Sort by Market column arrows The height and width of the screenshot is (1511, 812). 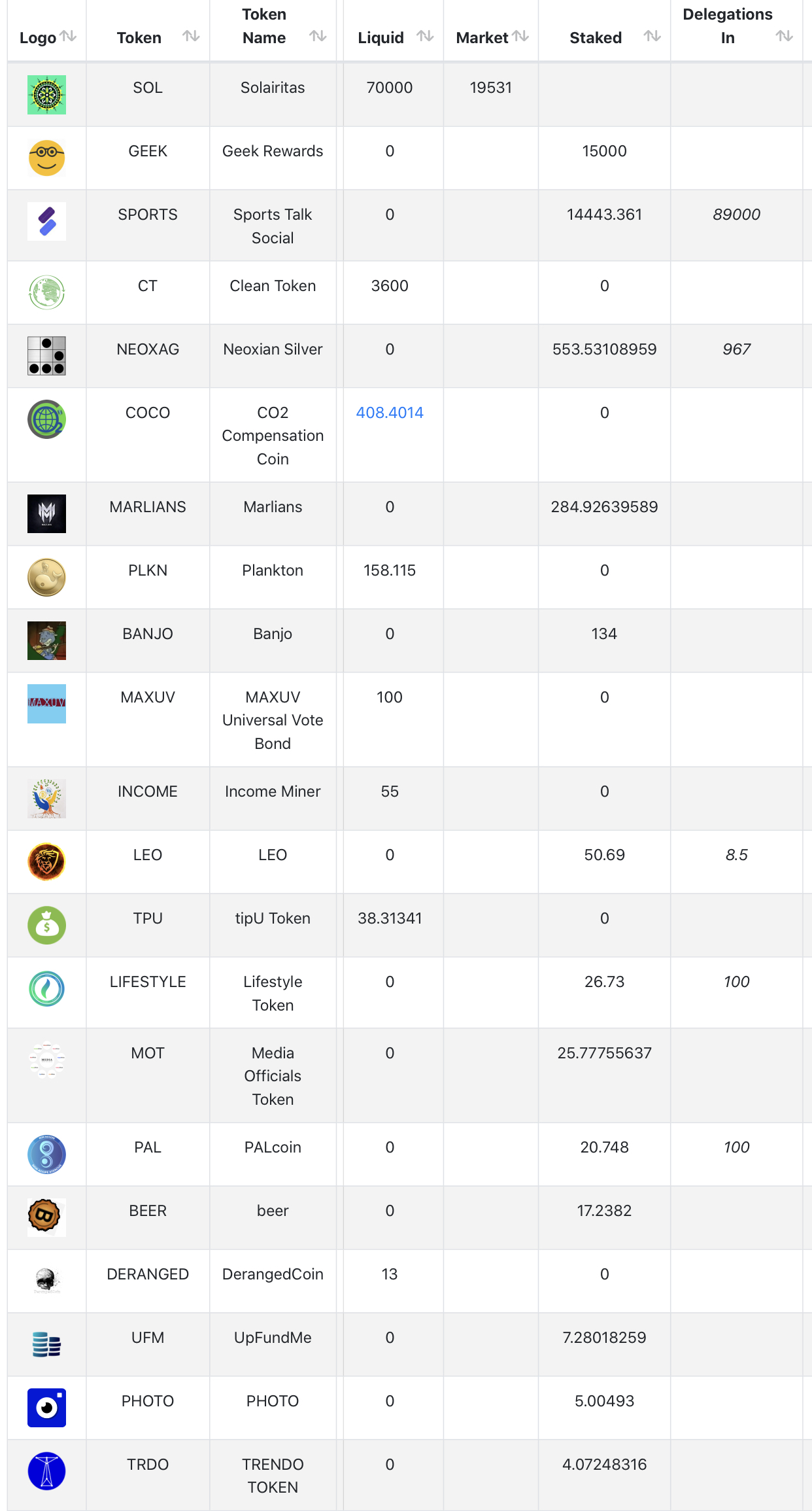pos(520,37)
